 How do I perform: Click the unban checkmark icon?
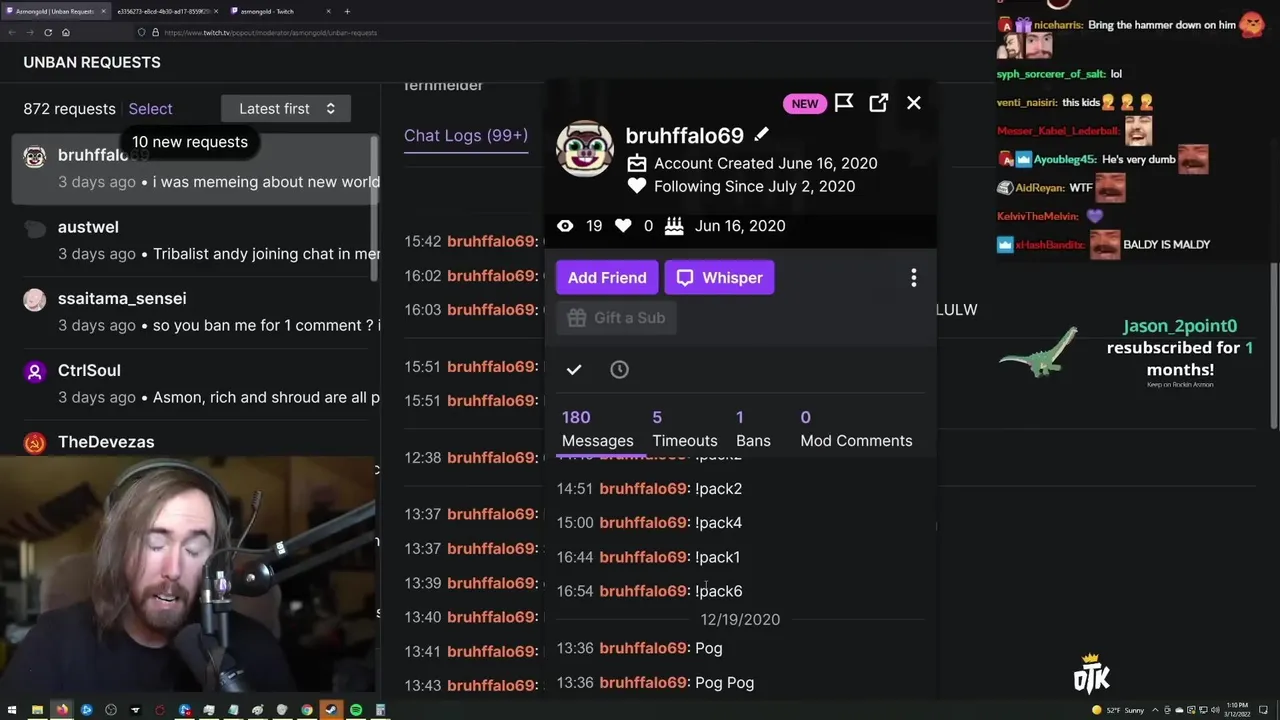(x=574, y=370)
